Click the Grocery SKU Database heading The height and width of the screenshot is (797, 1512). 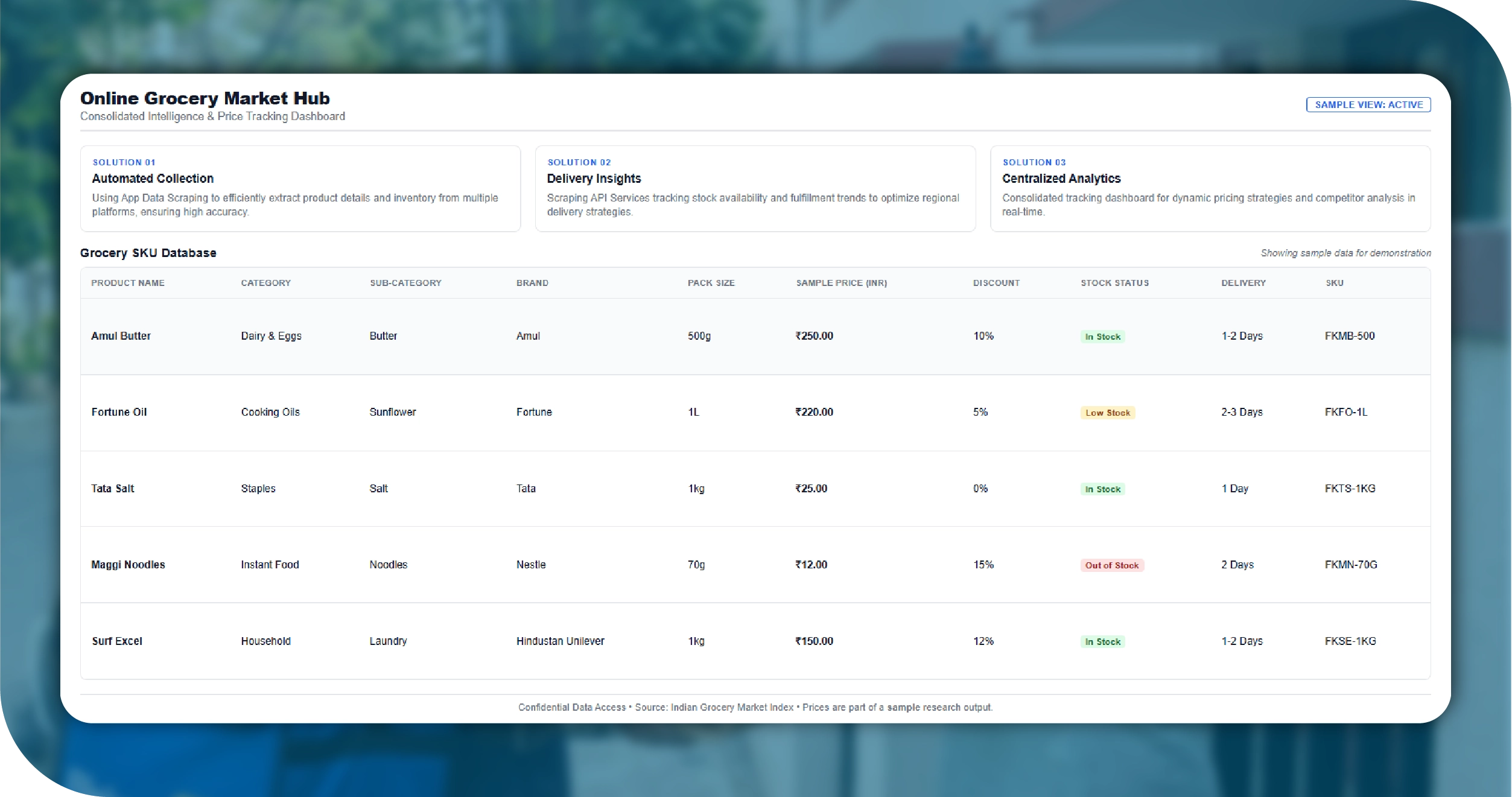(x=148, y=253)
